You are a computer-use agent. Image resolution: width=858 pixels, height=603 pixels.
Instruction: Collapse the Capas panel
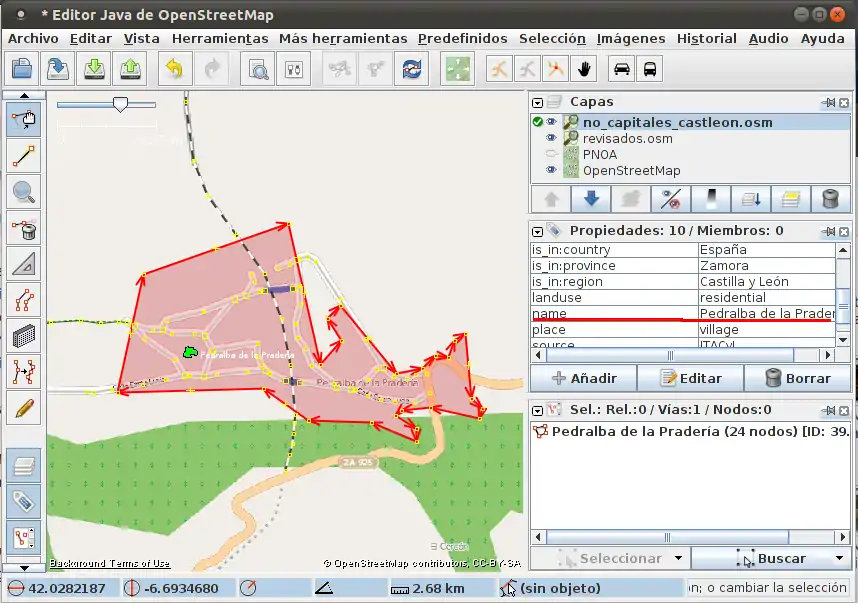click(x=538, y=102)
